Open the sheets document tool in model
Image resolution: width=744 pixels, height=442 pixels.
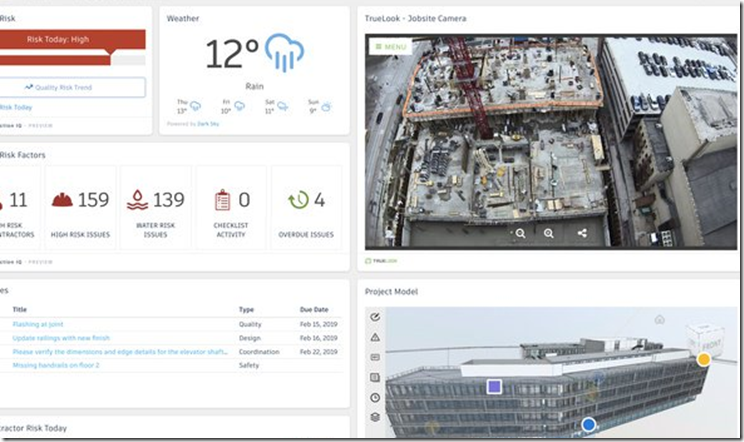(375, 378)
